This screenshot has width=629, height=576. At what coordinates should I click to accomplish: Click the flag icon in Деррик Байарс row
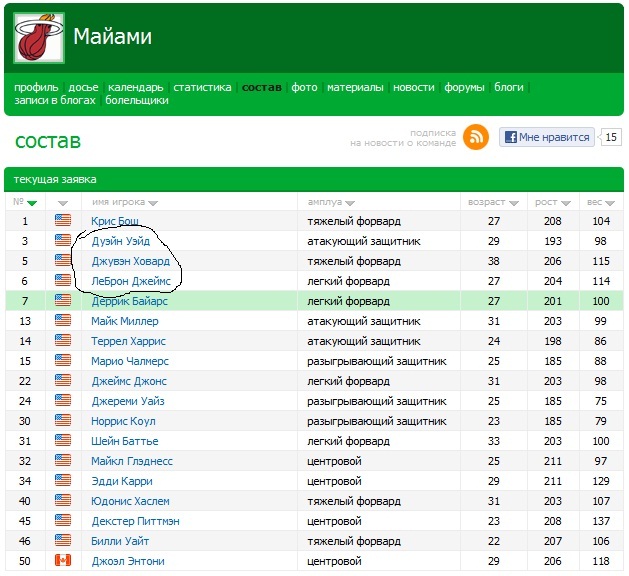coord(64,301)
